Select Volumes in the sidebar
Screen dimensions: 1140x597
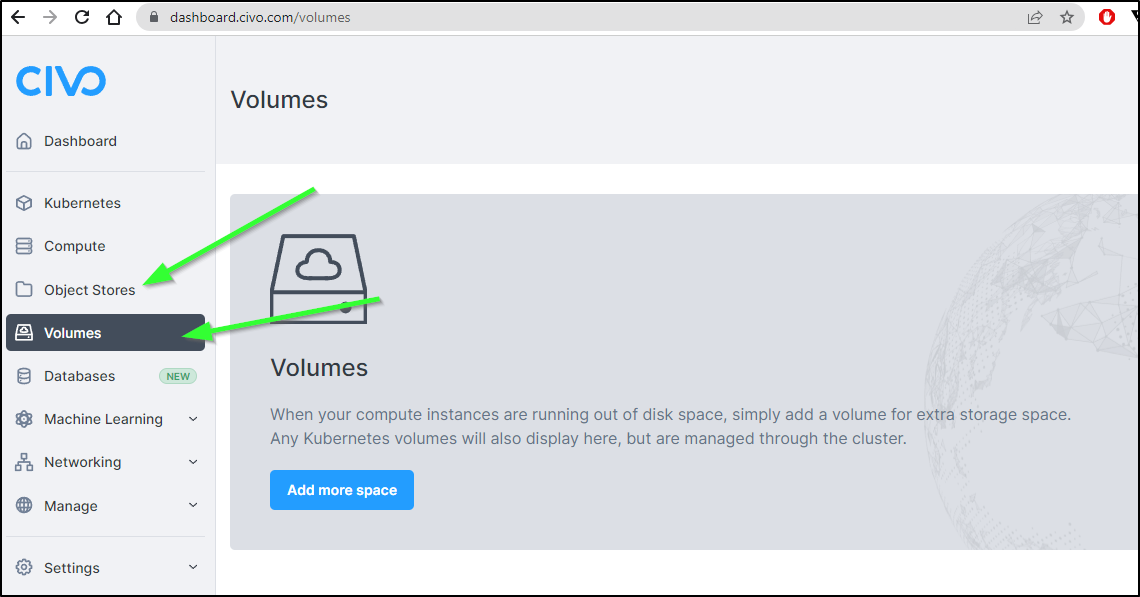(105, 332)
